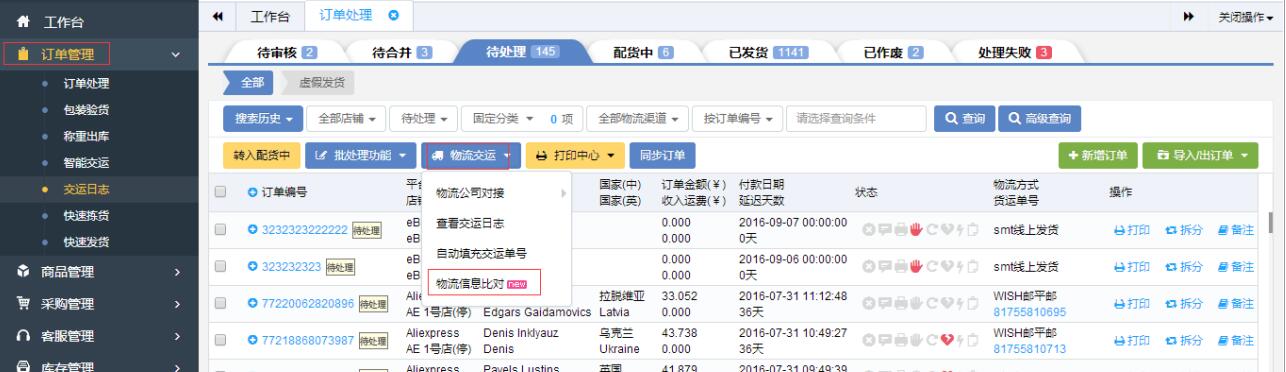Switch to the 处理失败 tab

[1015, 53]
